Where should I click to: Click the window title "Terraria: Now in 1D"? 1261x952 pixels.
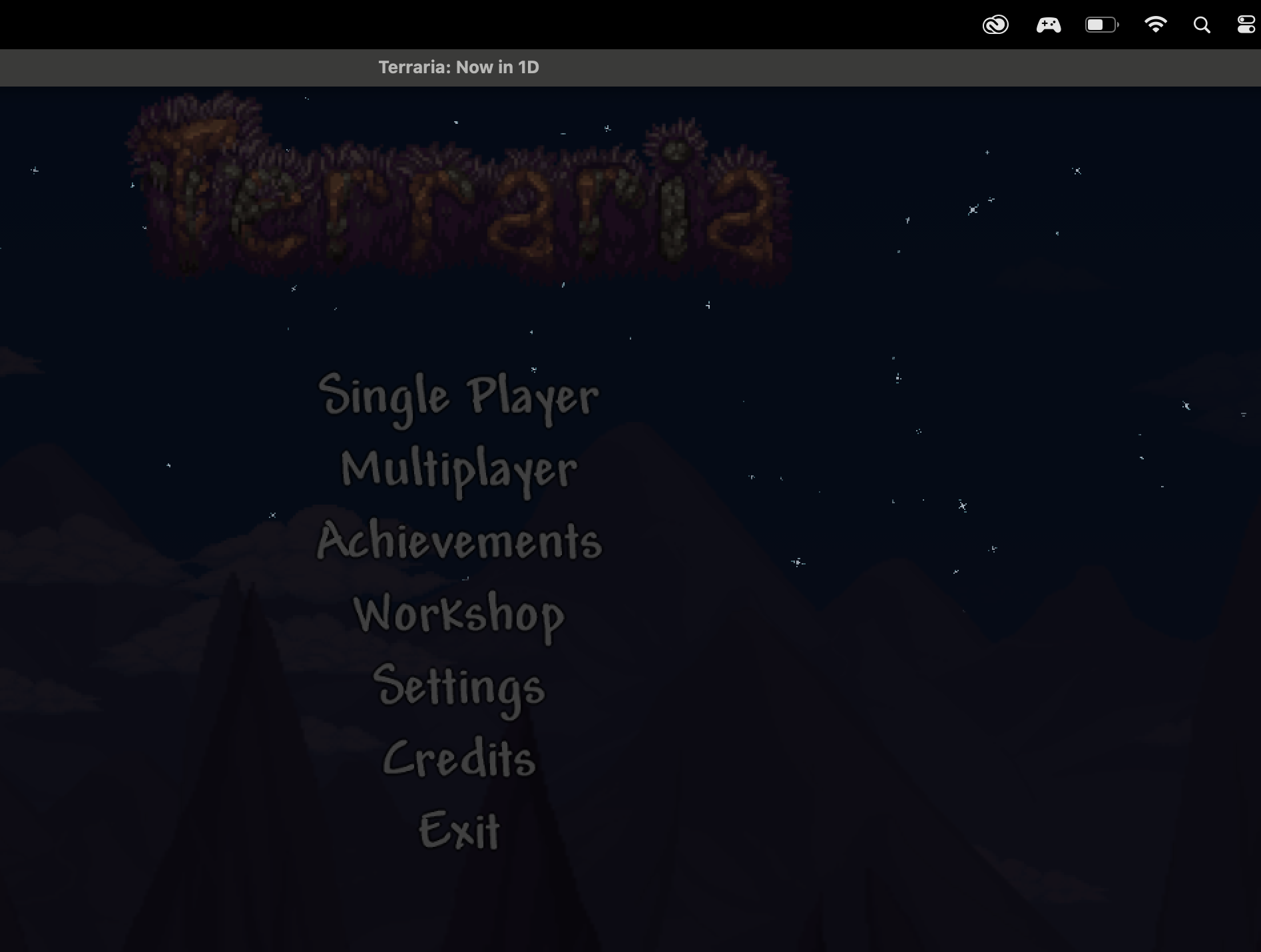(459, 67)
